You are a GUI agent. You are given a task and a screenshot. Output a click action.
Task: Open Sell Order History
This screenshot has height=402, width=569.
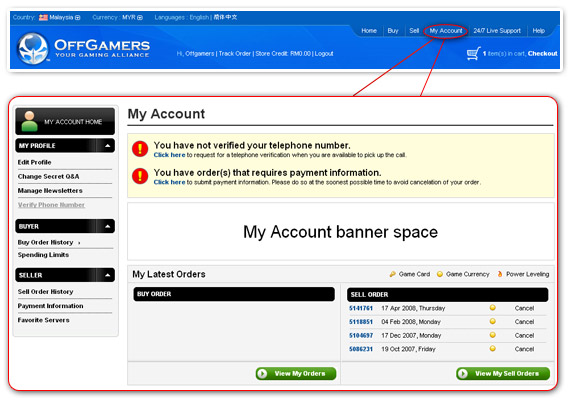[45, 292]
